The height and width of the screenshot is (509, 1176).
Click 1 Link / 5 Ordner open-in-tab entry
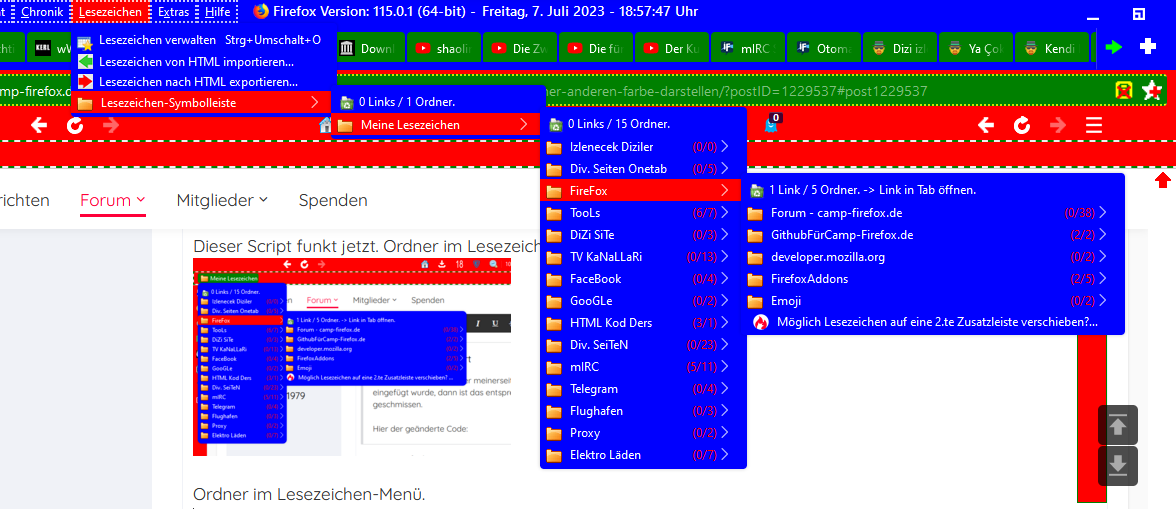point(933,190)
